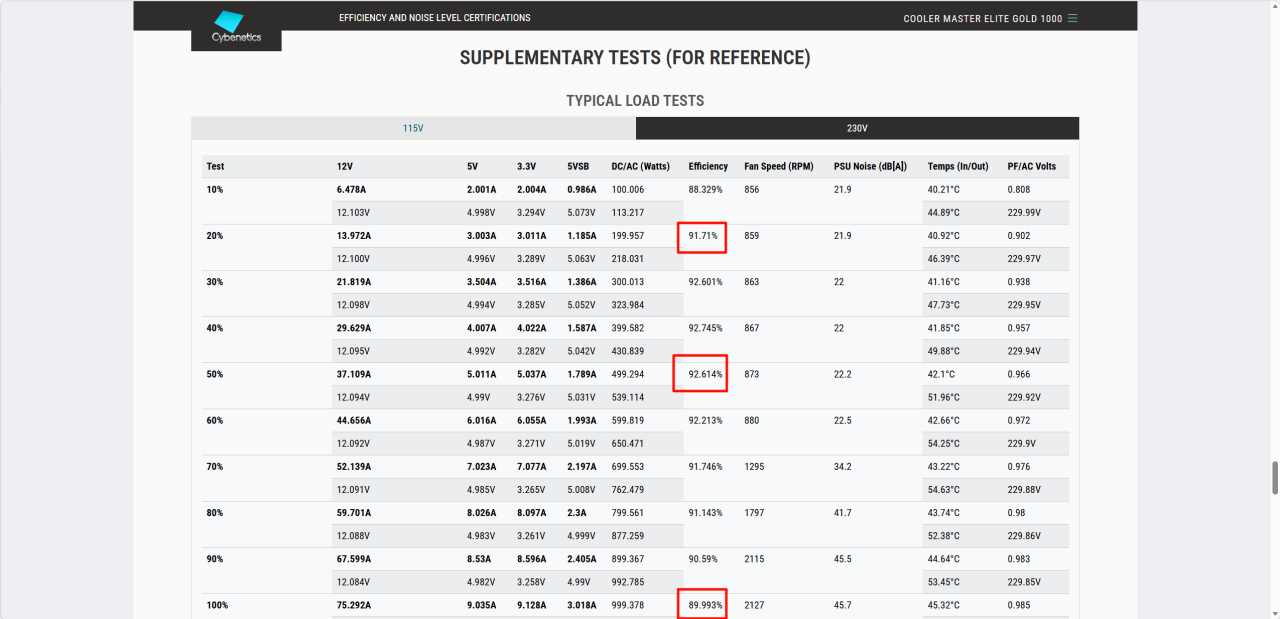The height and width of the screenshot is (619, 1280).
Task: Click the PF/AC Volts column header
Action: click(x=1031, y=166)
